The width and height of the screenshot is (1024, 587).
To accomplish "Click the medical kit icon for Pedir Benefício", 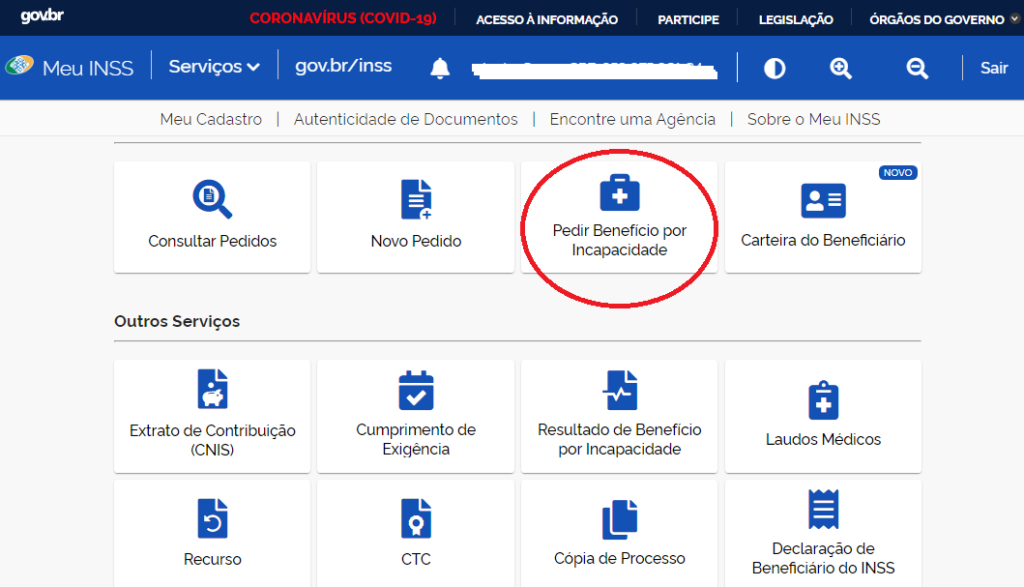I will click(x=619, y=193).
